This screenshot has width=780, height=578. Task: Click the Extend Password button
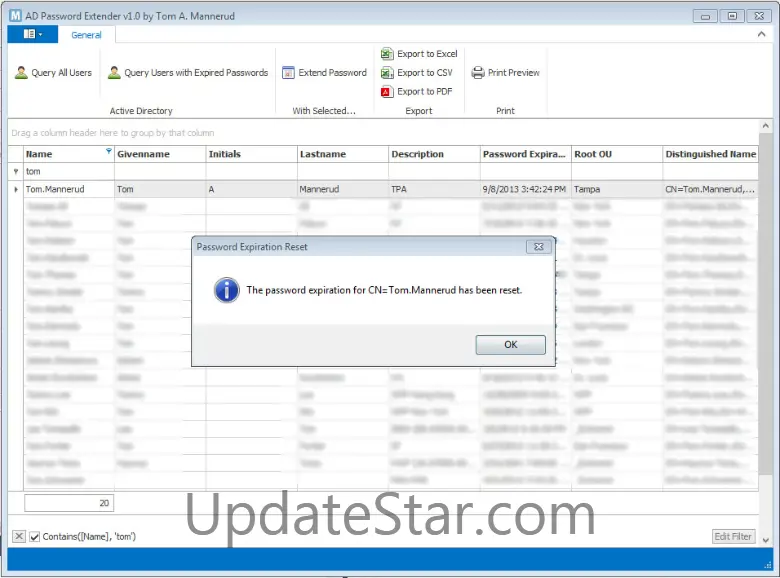pyautogui.click(x=324, y=73)
